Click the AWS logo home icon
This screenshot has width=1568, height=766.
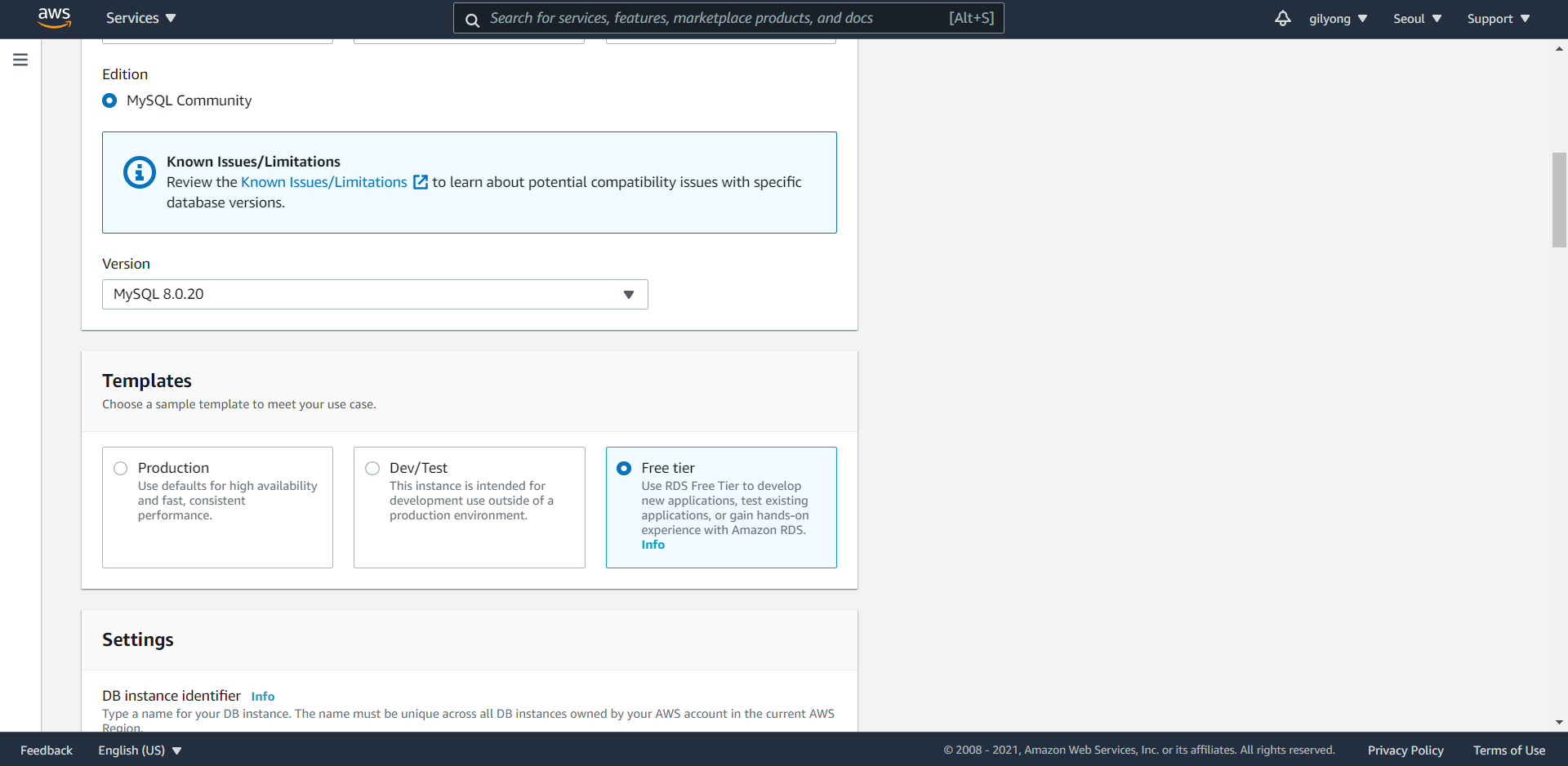point(54,18)
